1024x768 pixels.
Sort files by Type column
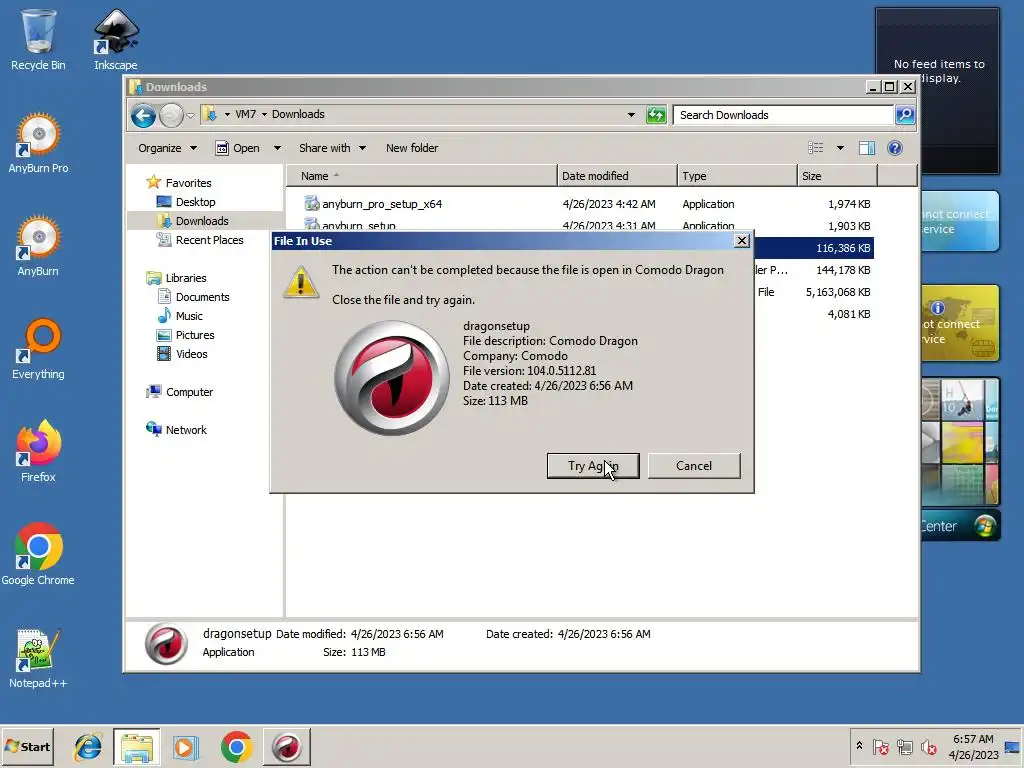pyautogui.click(x=737, y=176)
